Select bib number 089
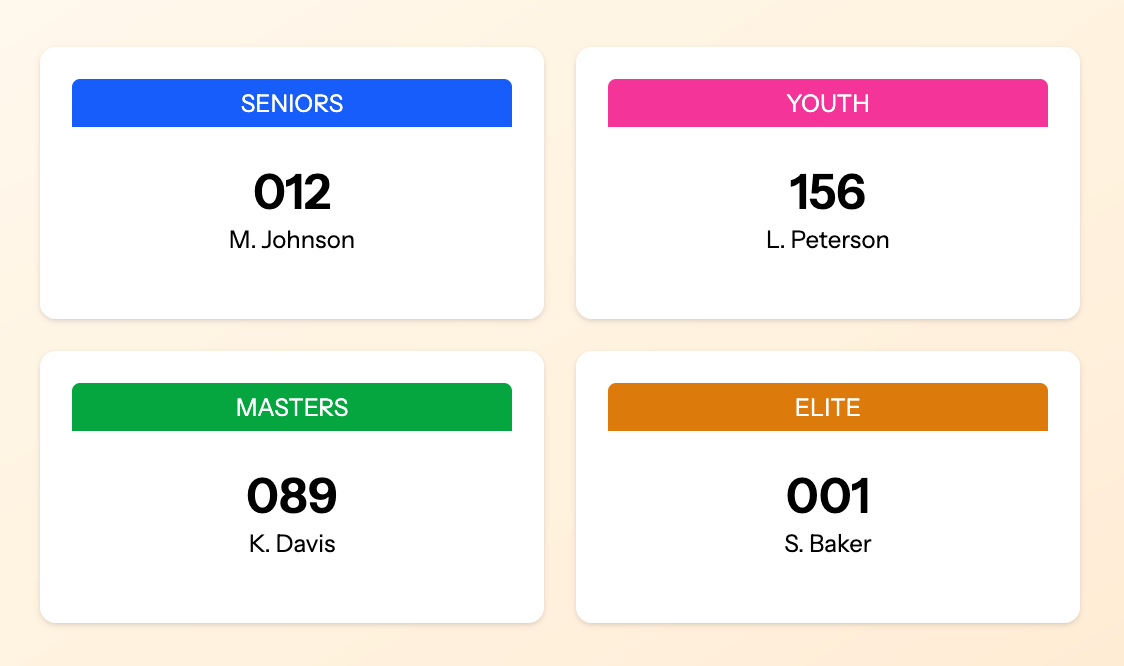 click(292, 496)
